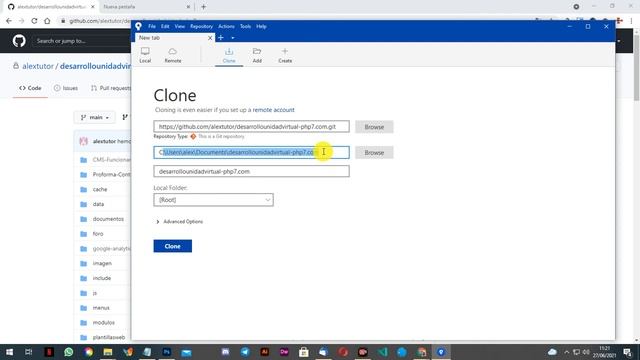
Task: Open the main branch dropdown on GitHub
Action: tap(95, 118)
